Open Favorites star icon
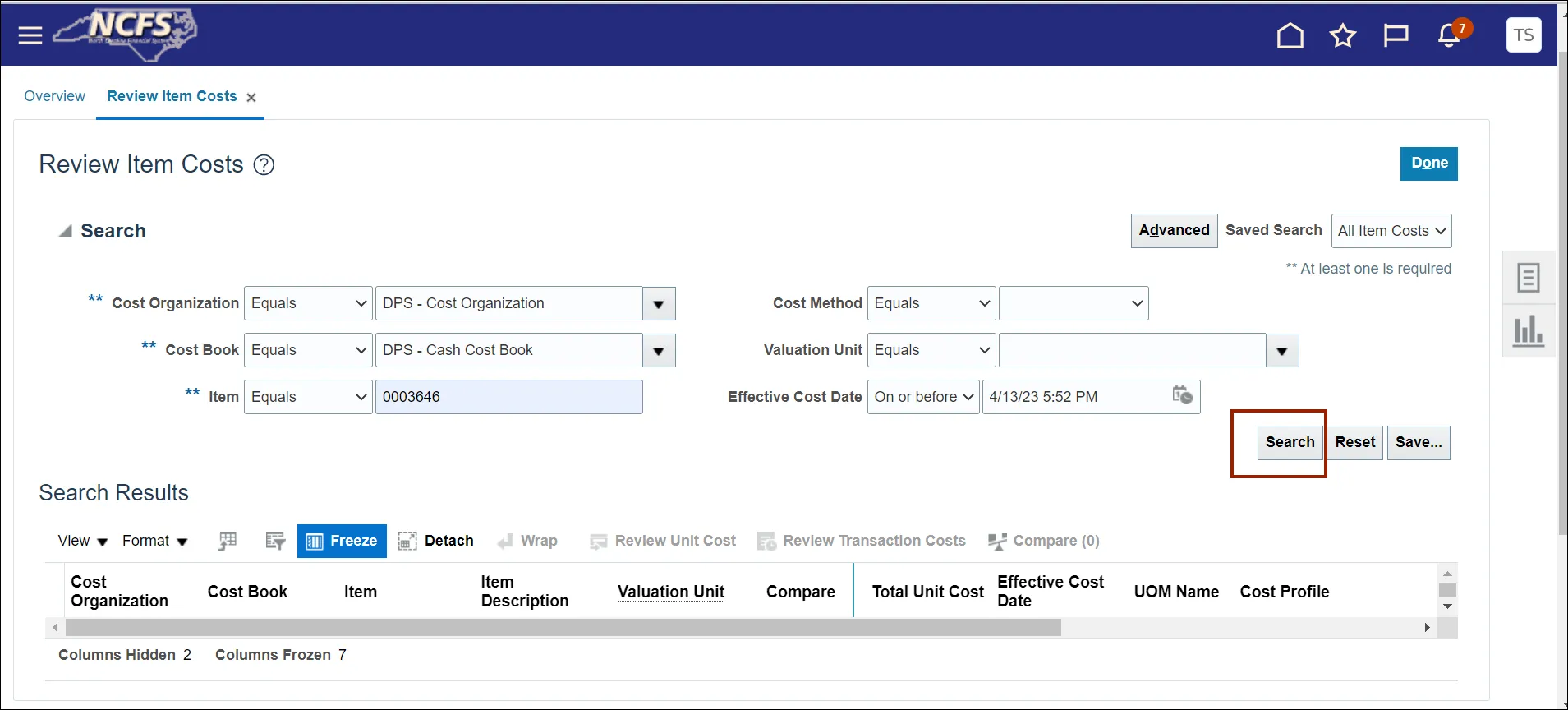The height and width of the screenshot is (710, 1568). click(x=1342, y=35)
